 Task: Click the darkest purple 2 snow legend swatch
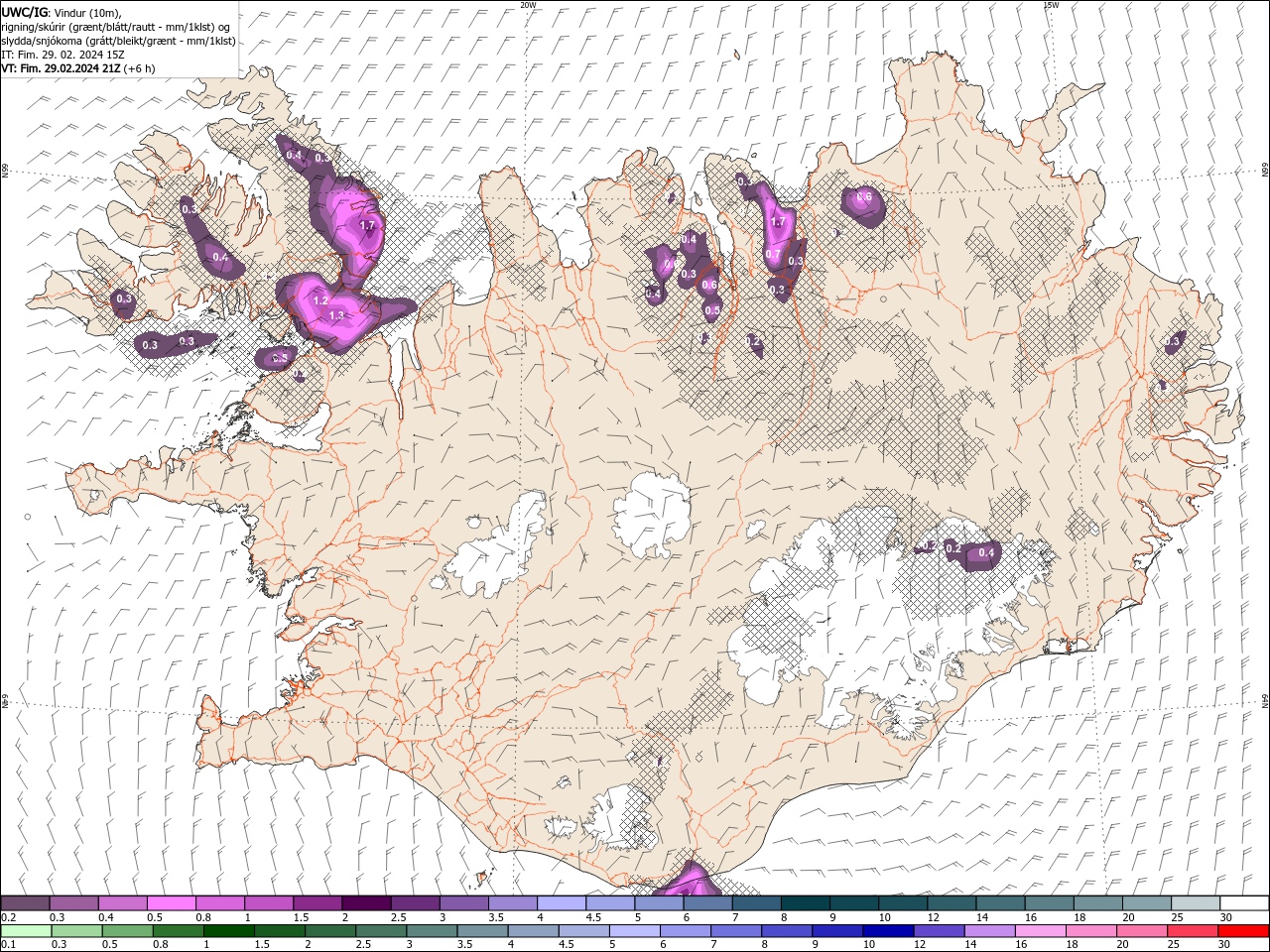[x=366, y=903]
